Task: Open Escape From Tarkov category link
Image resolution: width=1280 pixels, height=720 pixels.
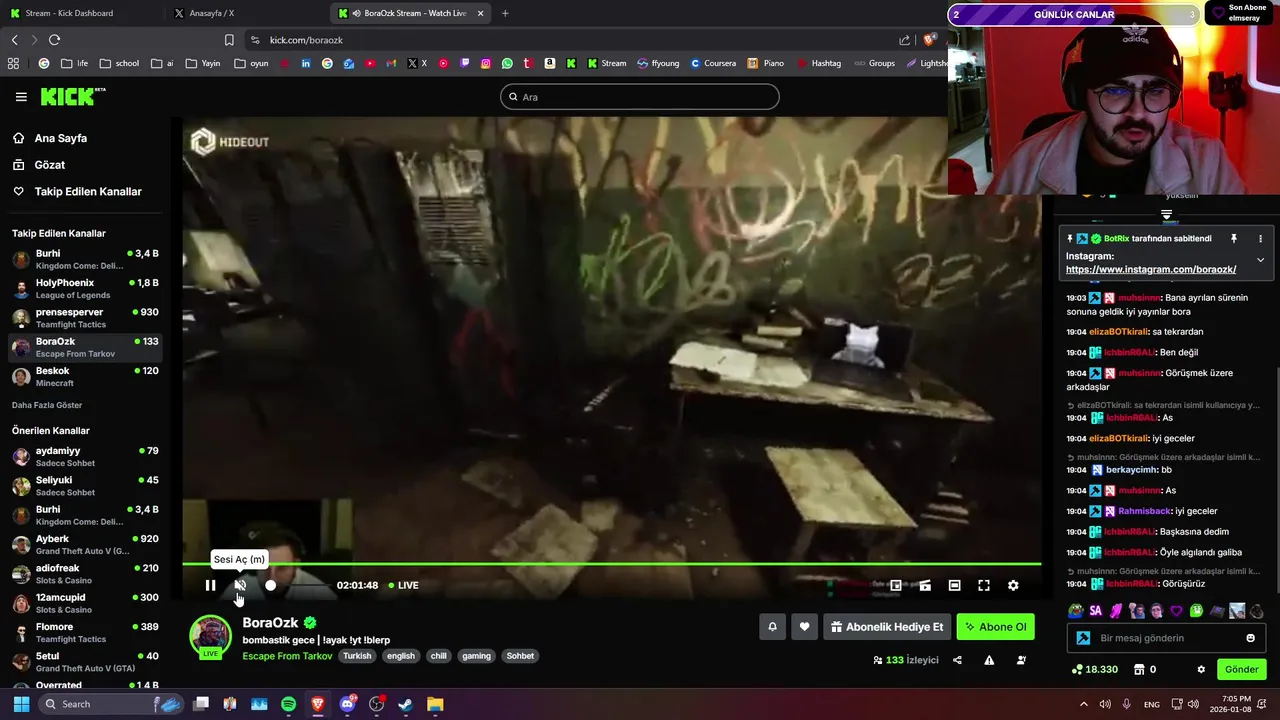Action: click(x=287, y=656)
